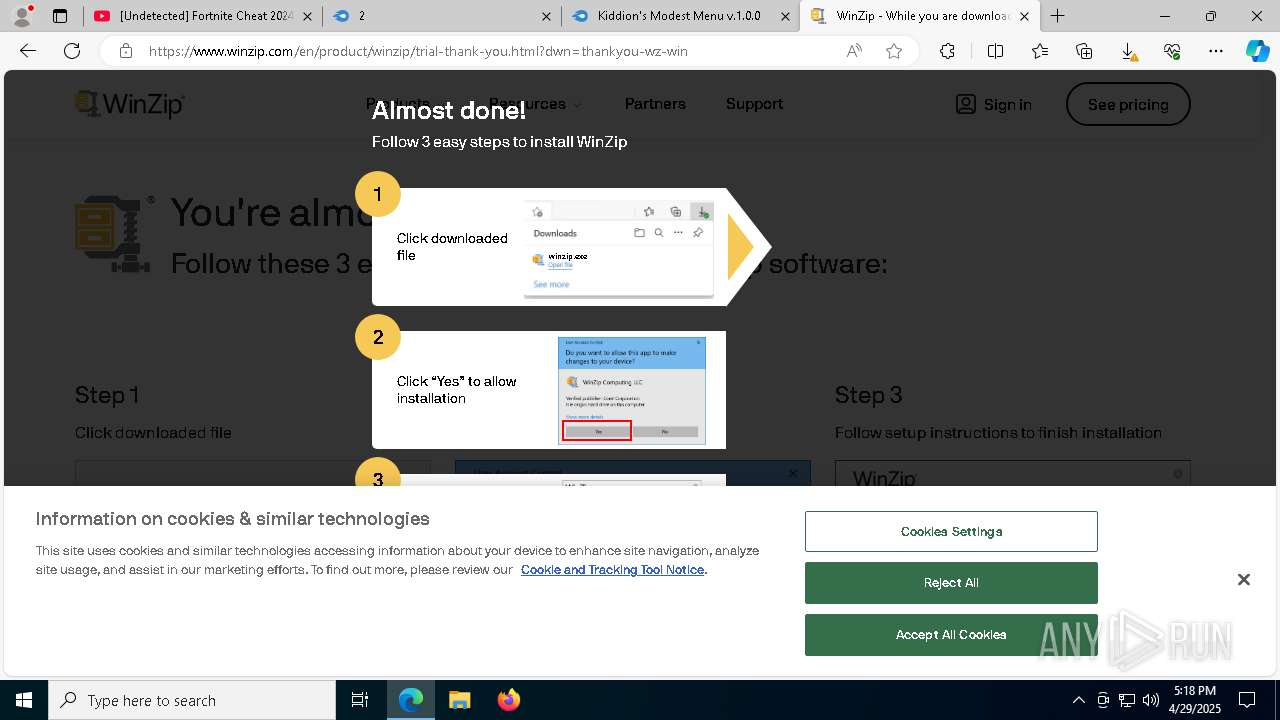The width and height of the screenshot is (1280, 720).
Task: Open the volume tray icon
Action: pyautogui.click(x=1151, y=700)
